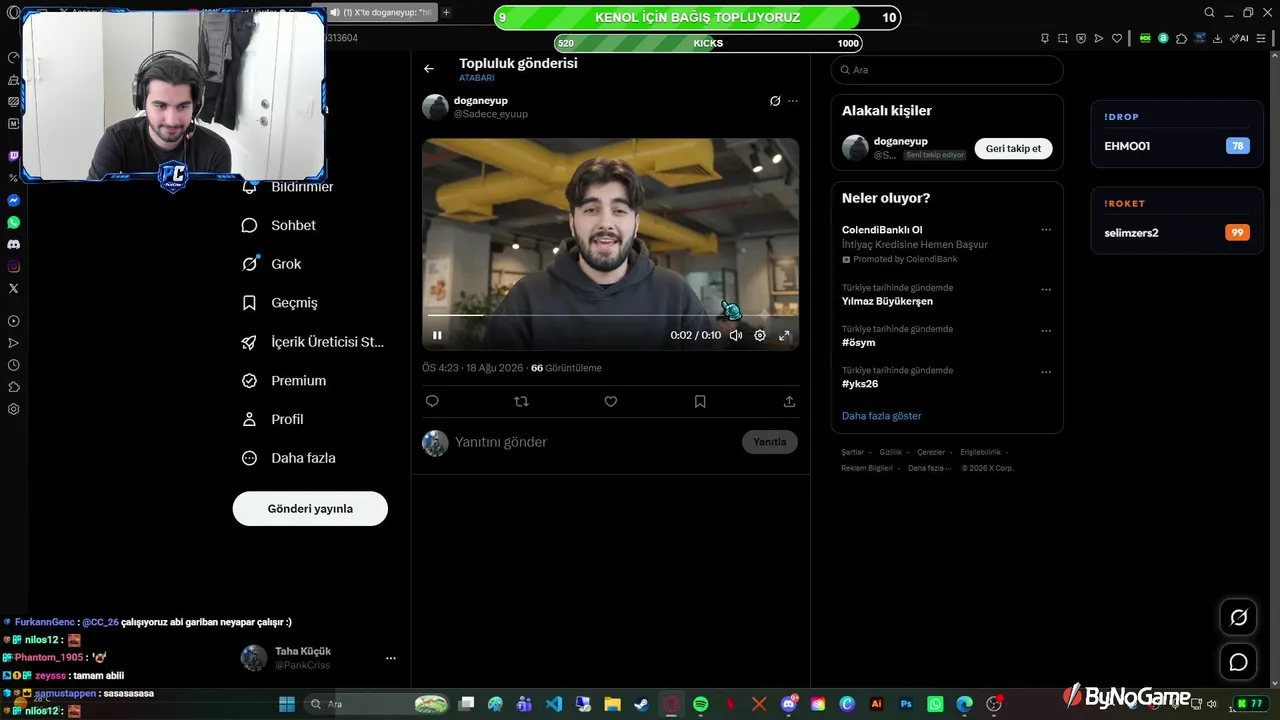Open Premium from the navigation menu
1280x720 pixels.
[285, 380]
